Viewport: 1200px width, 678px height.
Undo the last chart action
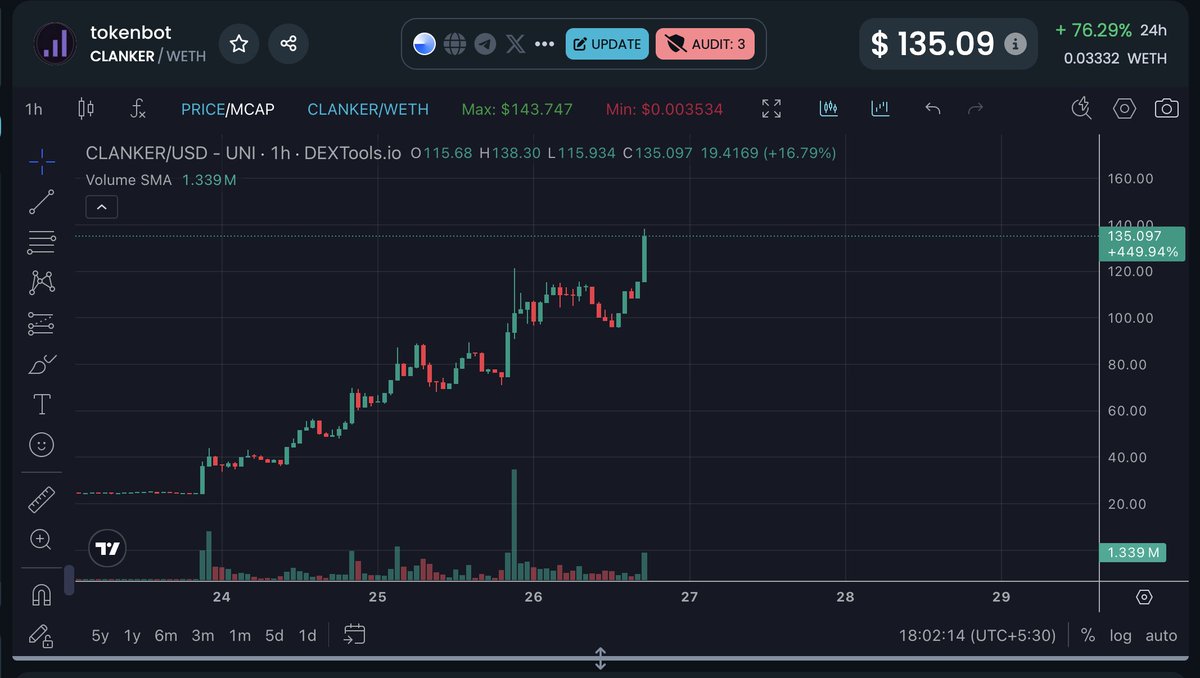932,109
